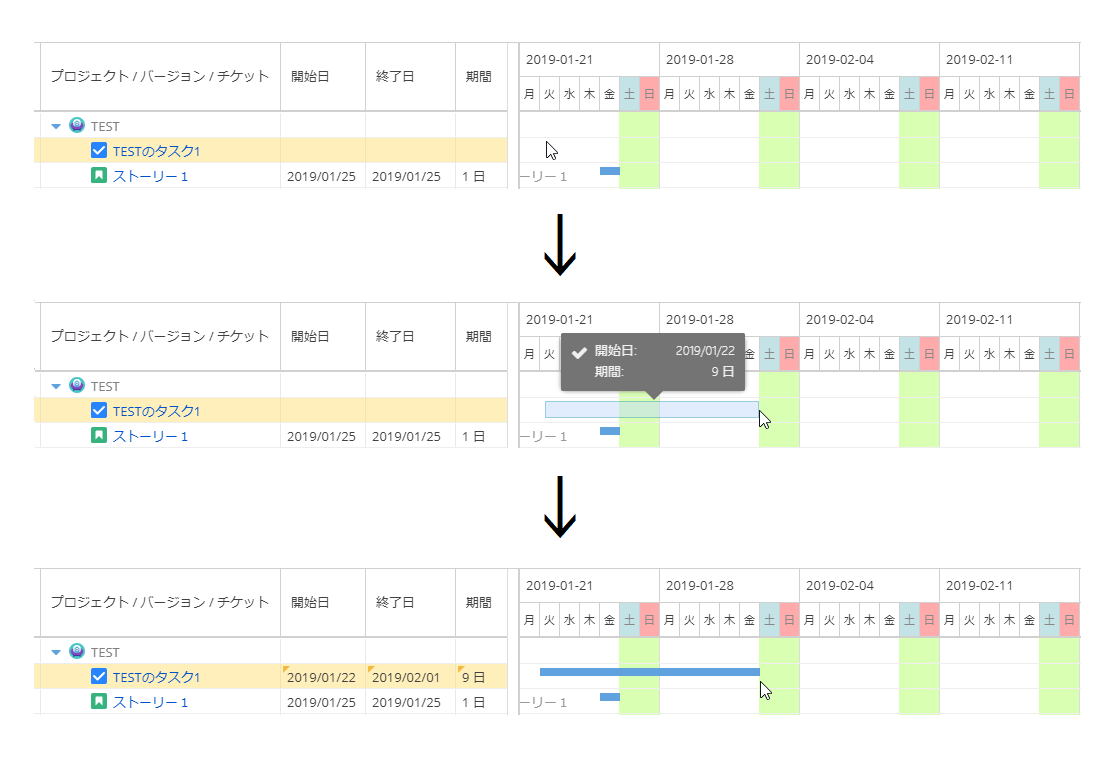
Task: Click week header 2019-02-04 in bottom chart
Action: point(869,586)
